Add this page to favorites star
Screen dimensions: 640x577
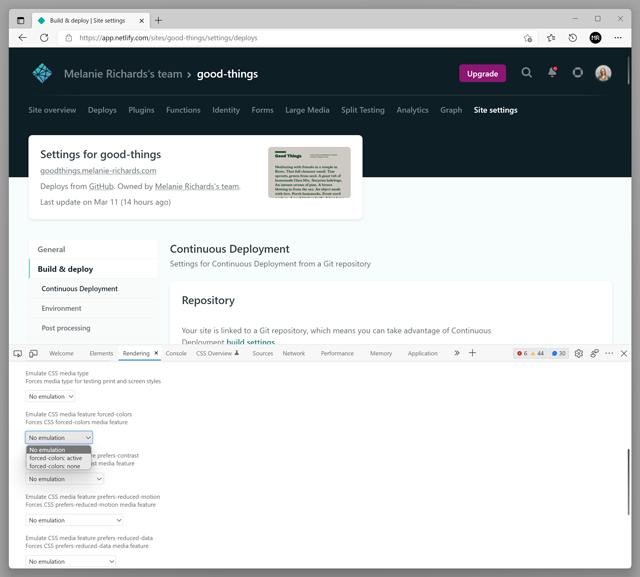(528, 38)
